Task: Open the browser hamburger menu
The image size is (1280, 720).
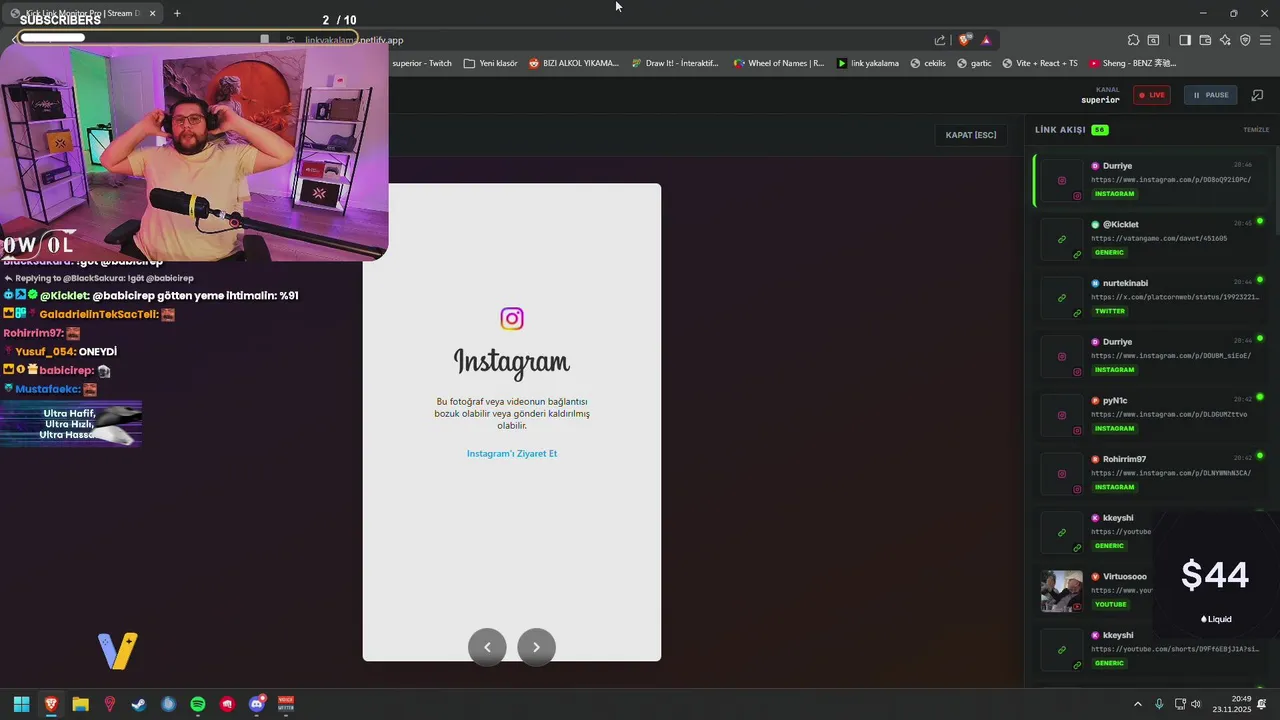Action: pyautogui.click(x=1265, y=40)
